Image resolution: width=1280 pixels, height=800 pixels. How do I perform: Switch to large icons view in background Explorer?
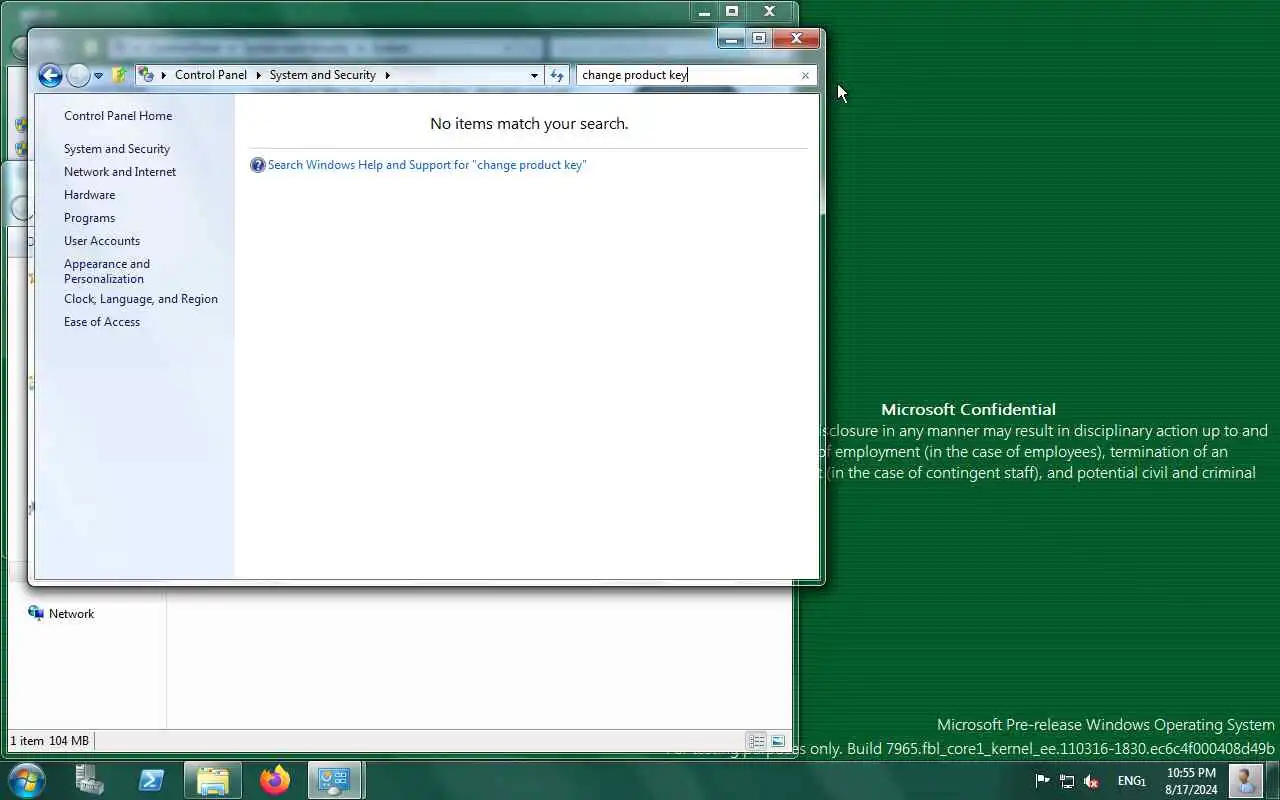tap(778, 741)
